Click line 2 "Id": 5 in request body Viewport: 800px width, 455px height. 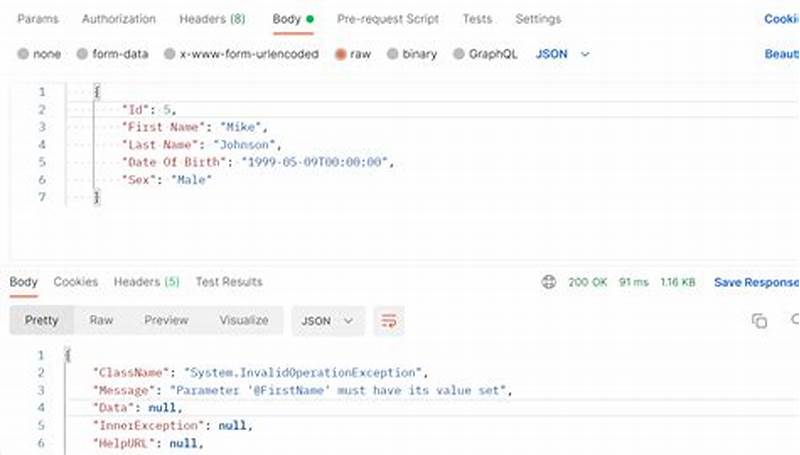[x=149, y=110]
